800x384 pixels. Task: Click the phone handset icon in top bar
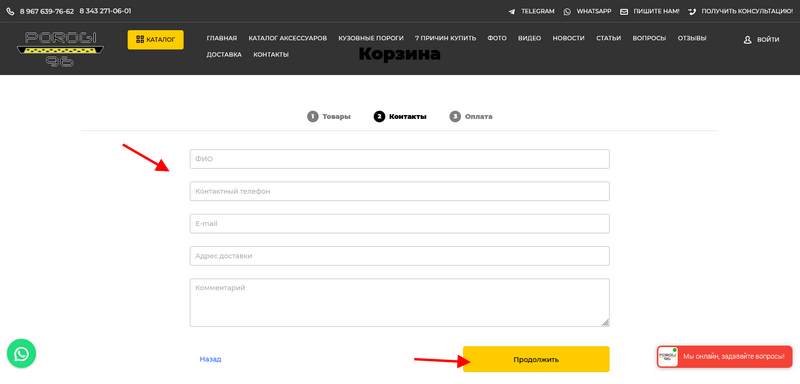point(10,11)
